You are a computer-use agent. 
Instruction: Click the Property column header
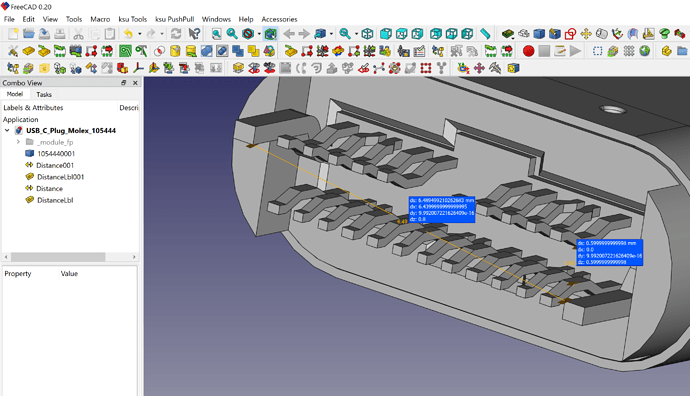point(18,274)
